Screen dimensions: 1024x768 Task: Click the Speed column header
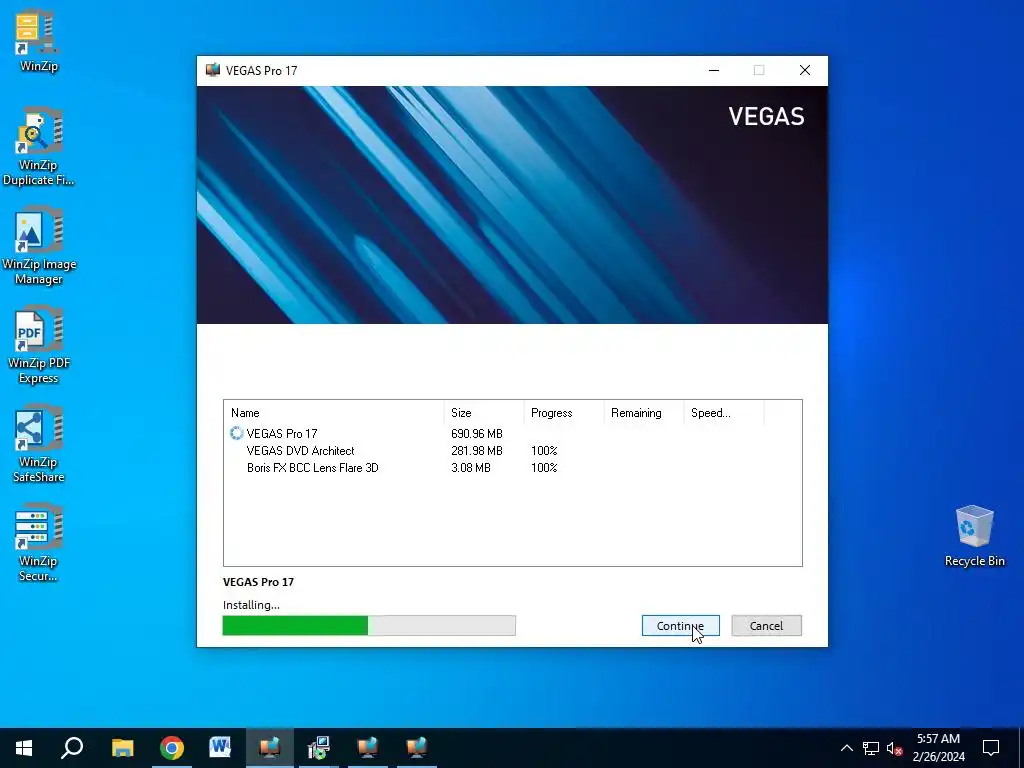tap(724, 413)
